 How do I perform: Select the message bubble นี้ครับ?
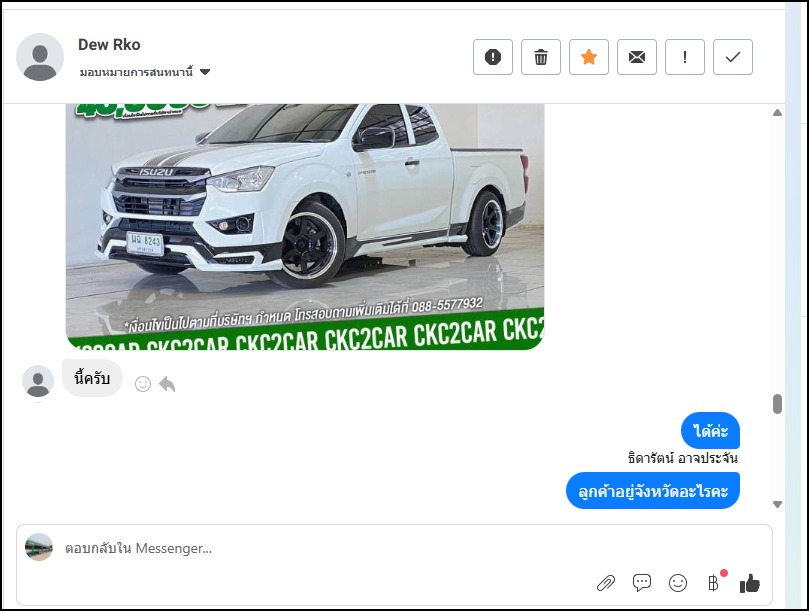click(x=92, y=378)
